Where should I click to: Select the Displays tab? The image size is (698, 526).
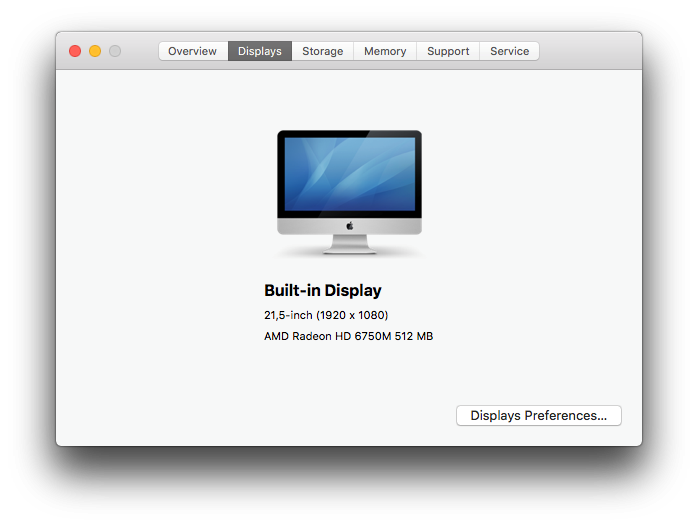[260, 51]
